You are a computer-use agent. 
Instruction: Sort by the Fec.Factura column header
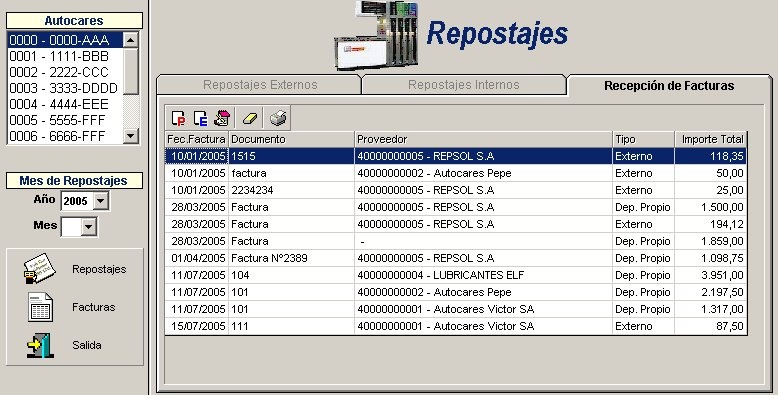click(196, 139)
